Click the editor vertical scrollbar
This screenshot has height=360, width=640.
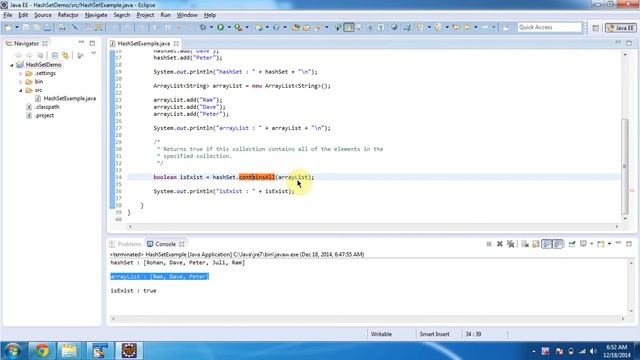625,167
